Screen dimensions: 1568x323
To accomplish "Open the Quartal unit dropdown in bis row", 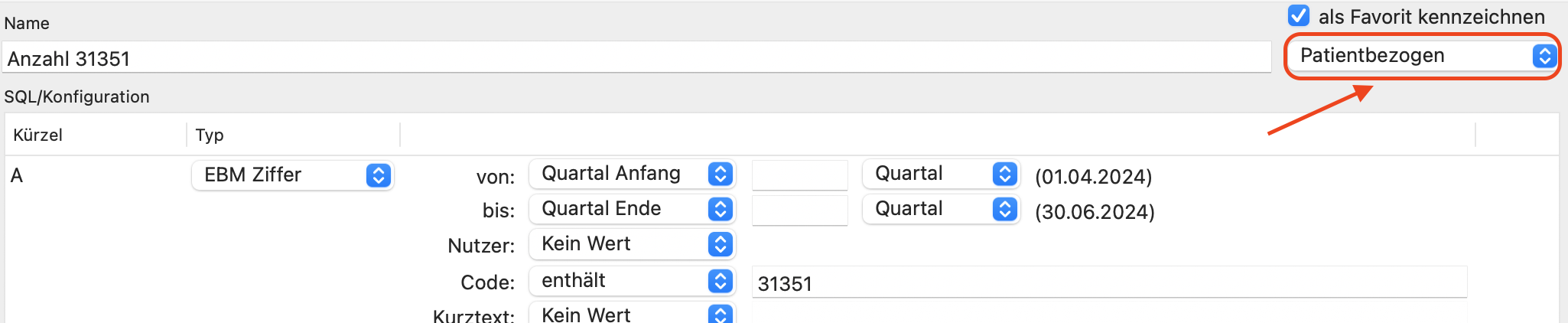I will point(941,209).
